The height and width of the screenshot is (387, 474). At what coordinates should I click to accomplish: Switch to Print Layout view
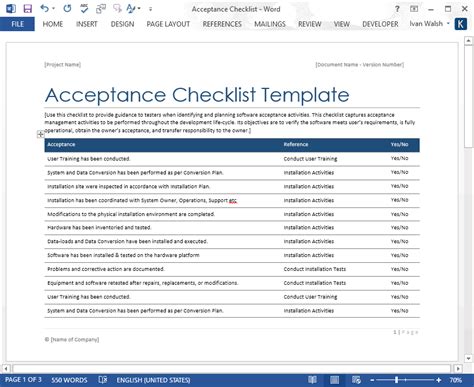pos(334,380)
